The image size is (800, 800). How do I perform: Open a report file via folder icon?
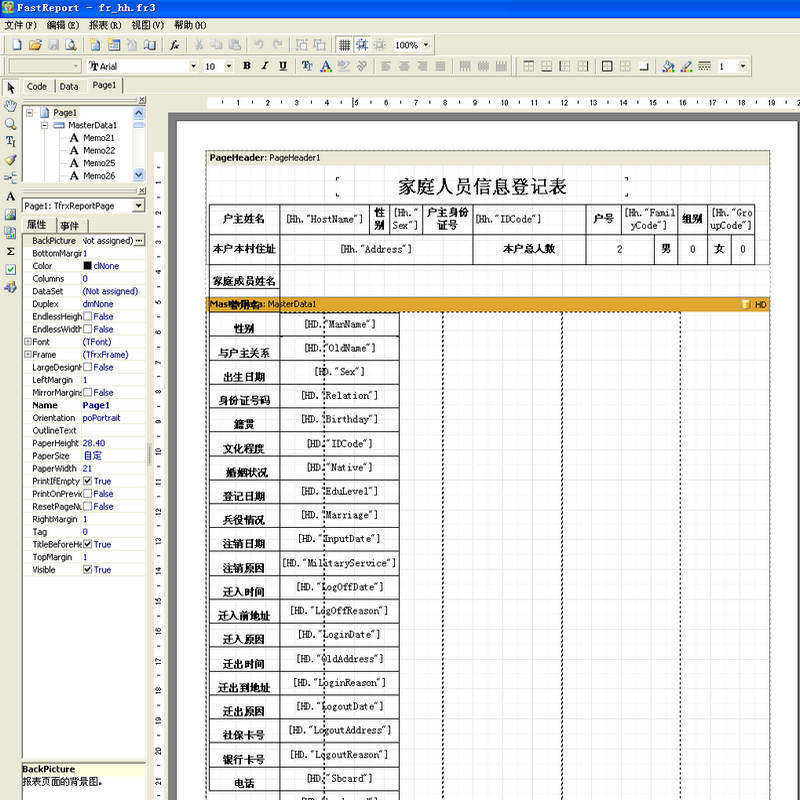pos(35,45)
